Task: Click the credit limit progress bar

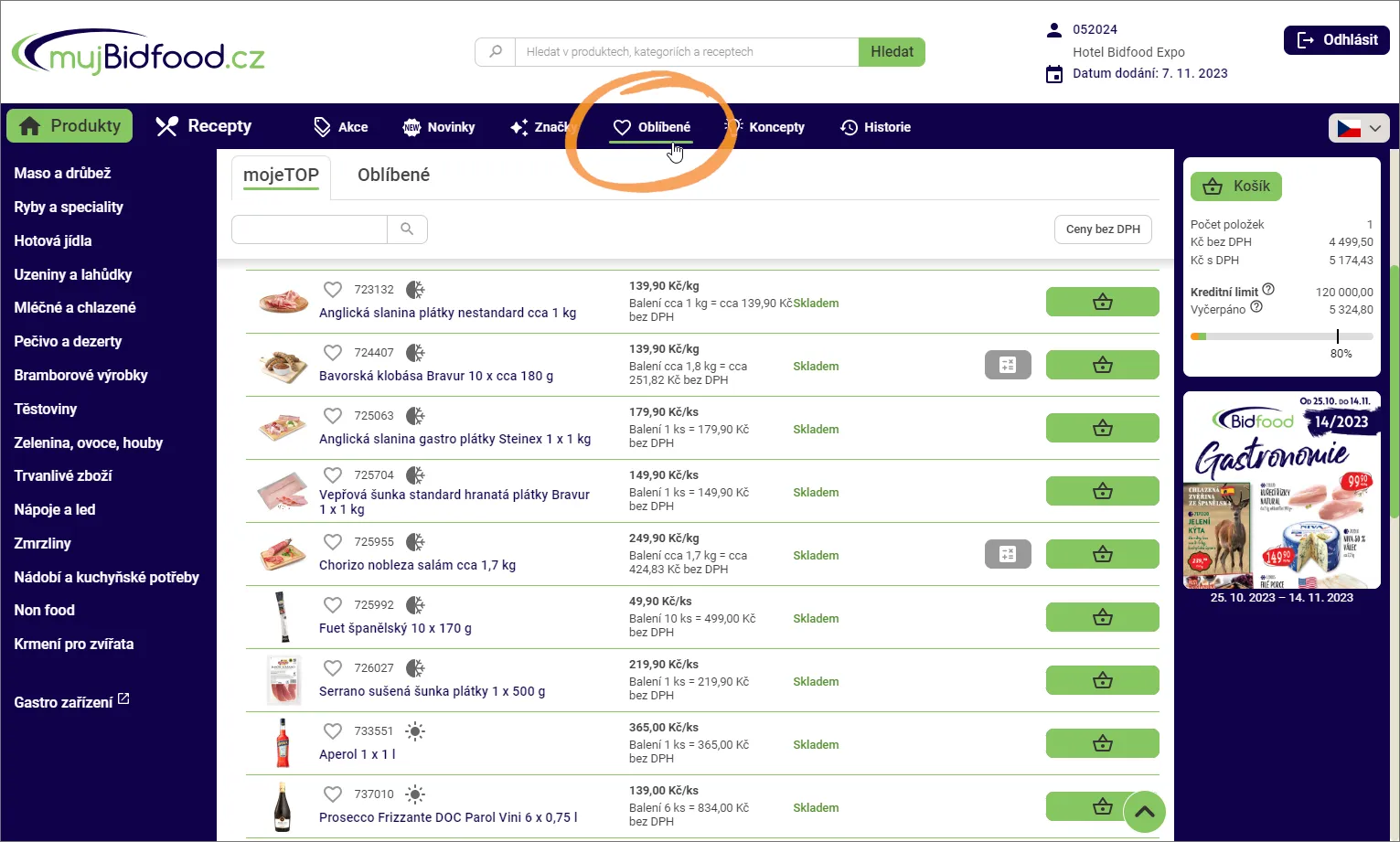Action: point(1281,336)
